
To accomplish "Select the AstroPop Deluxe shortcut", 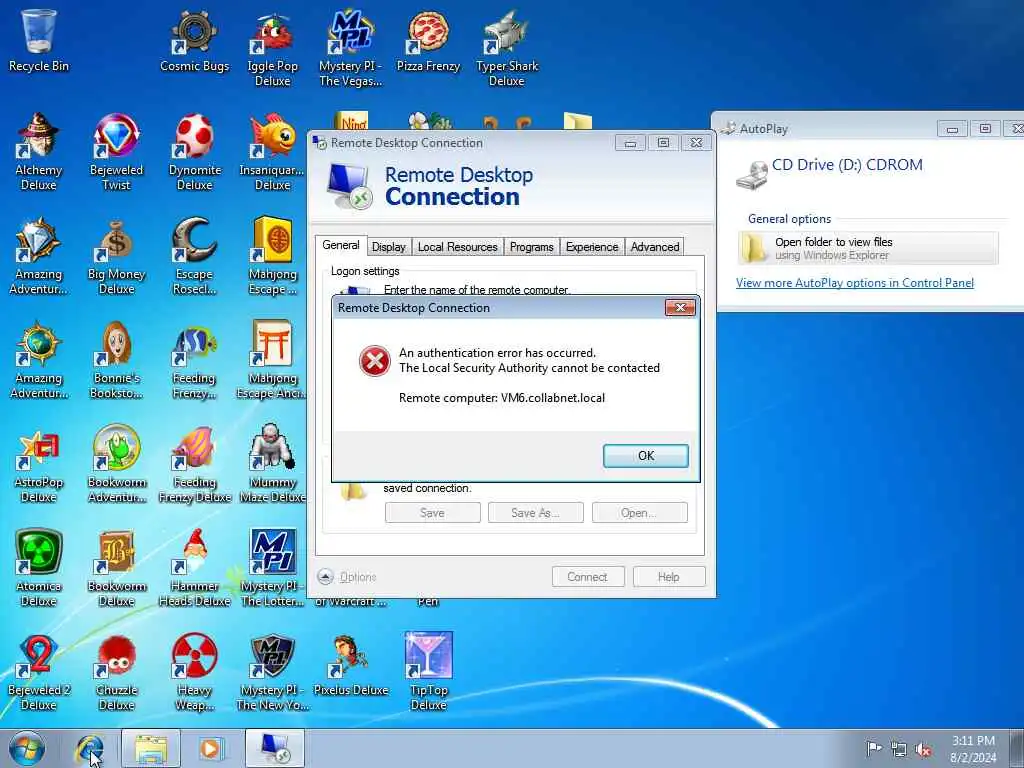I will pos(39,464).
